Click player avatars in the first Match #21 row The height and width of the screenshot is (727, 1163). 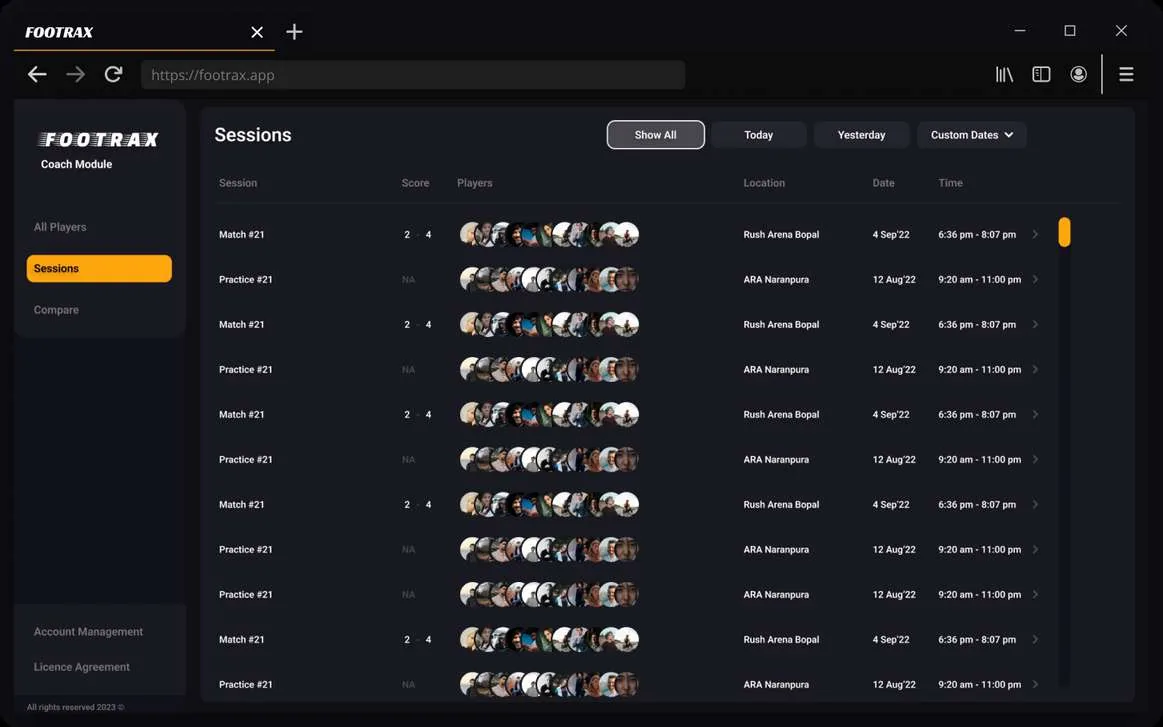(x=549, y=234)
